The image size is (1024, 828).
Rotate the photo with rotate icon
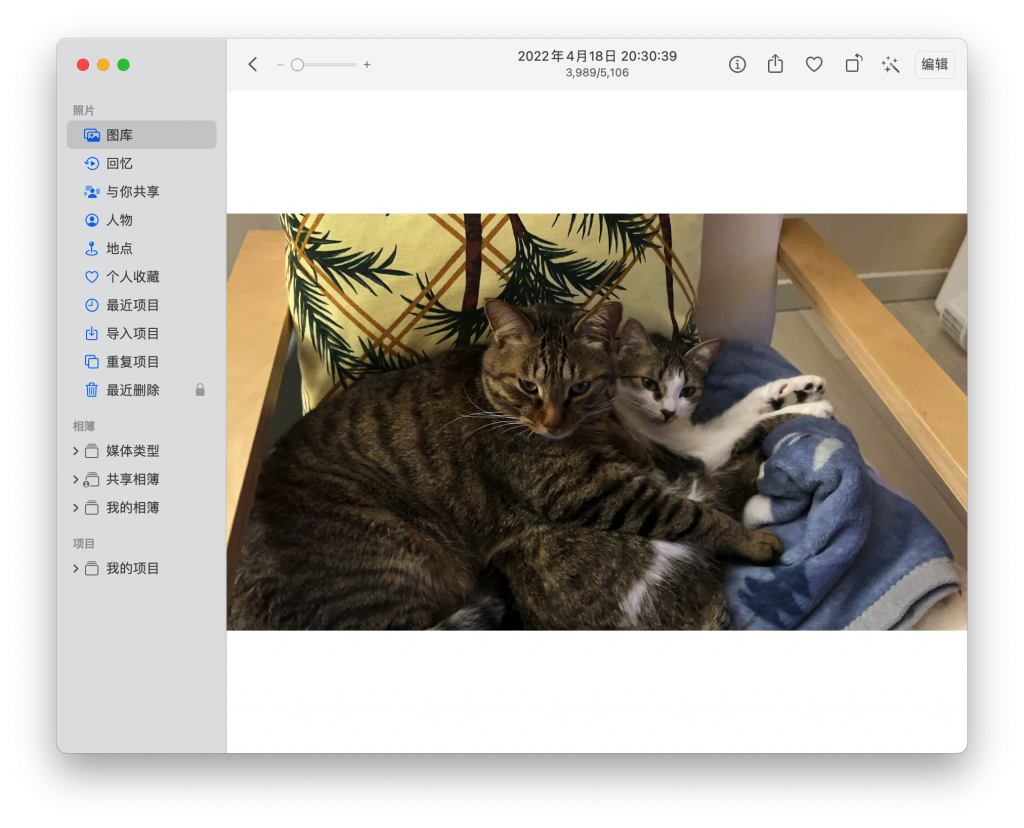[x=853, y=63]
